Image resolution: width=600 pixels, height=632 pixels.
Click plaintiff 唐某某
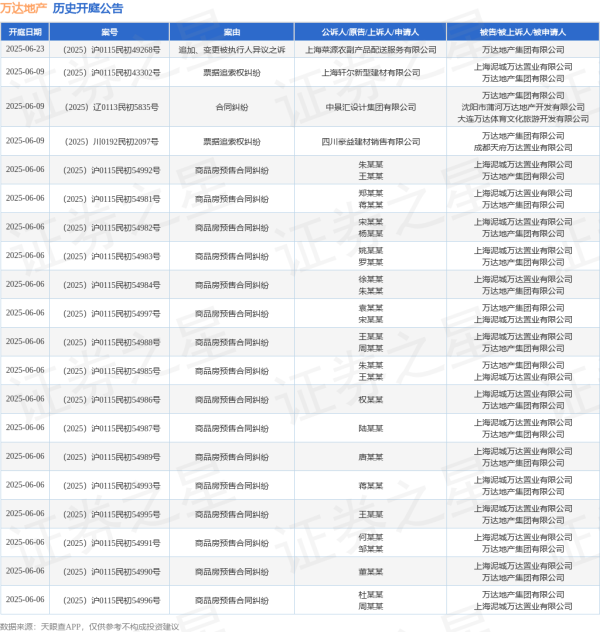click(x=370, y=457)
